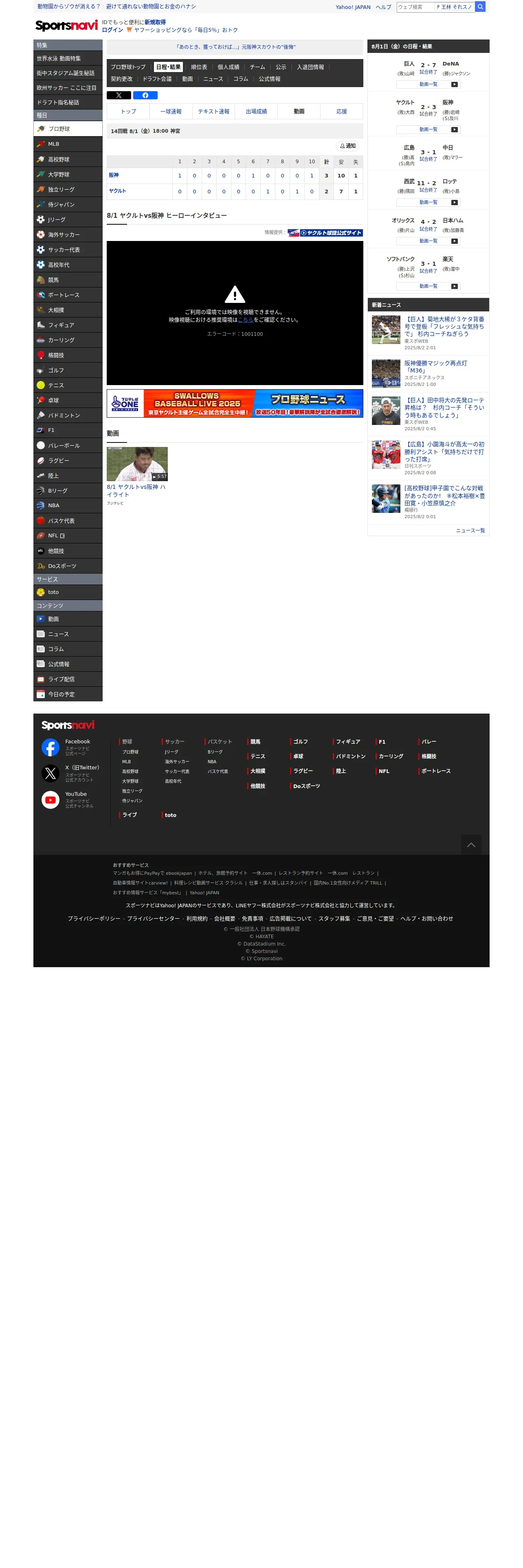This screenshot has height=1568, width=523.
Task: Open the ニュース一覧 link
Action: pyautogui.click(x=470, y=531)
